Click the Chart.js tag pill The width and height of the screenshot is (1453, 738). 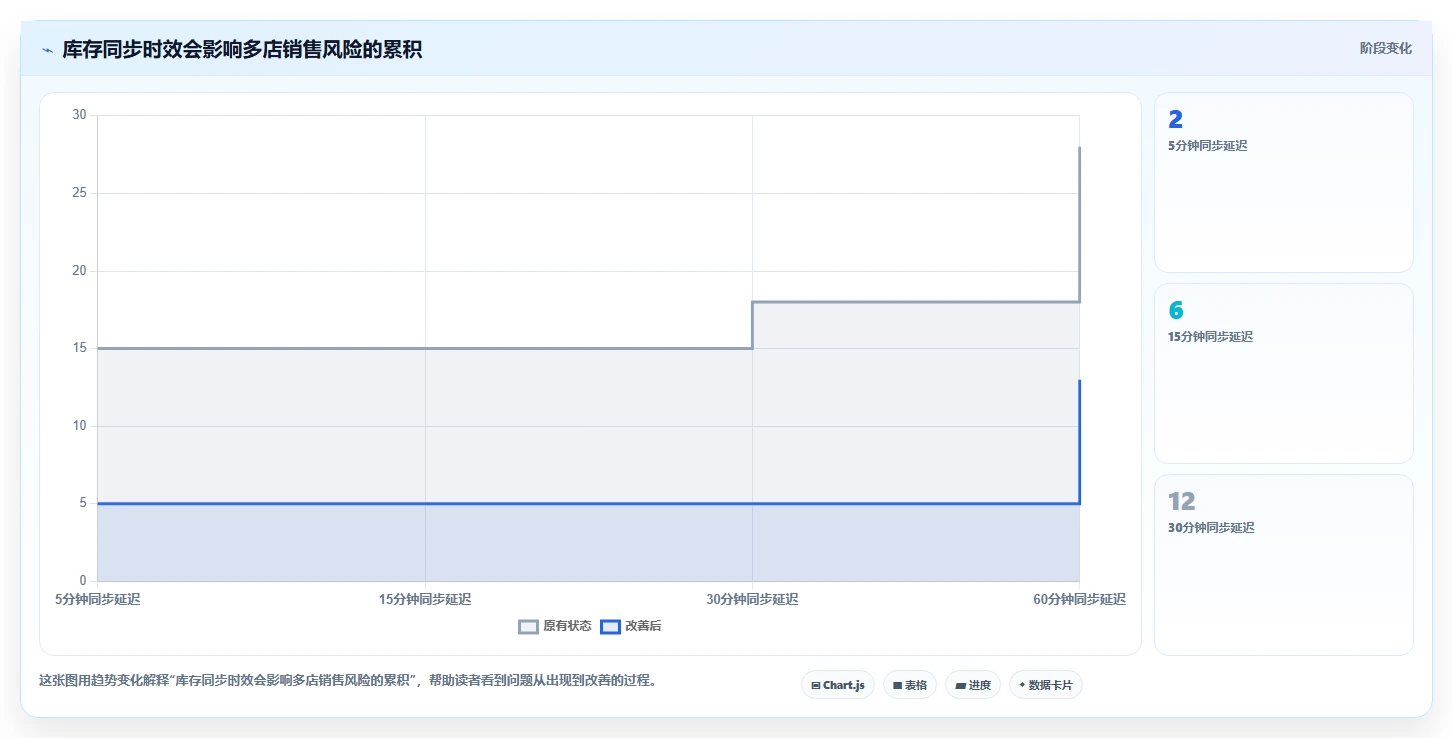coord(838,685)
